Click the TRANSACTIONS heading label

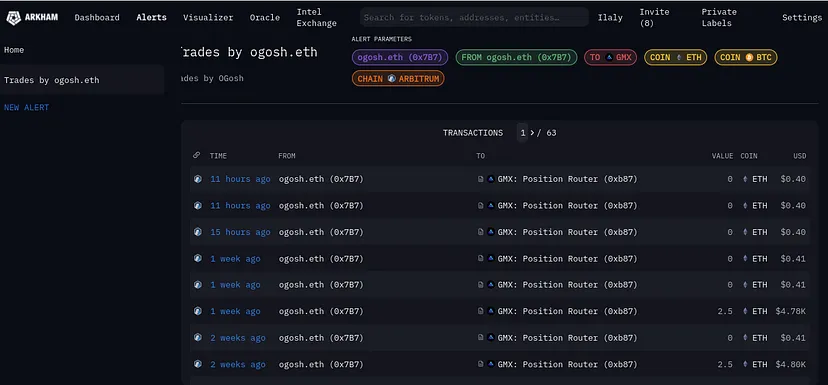pos(473,133)
